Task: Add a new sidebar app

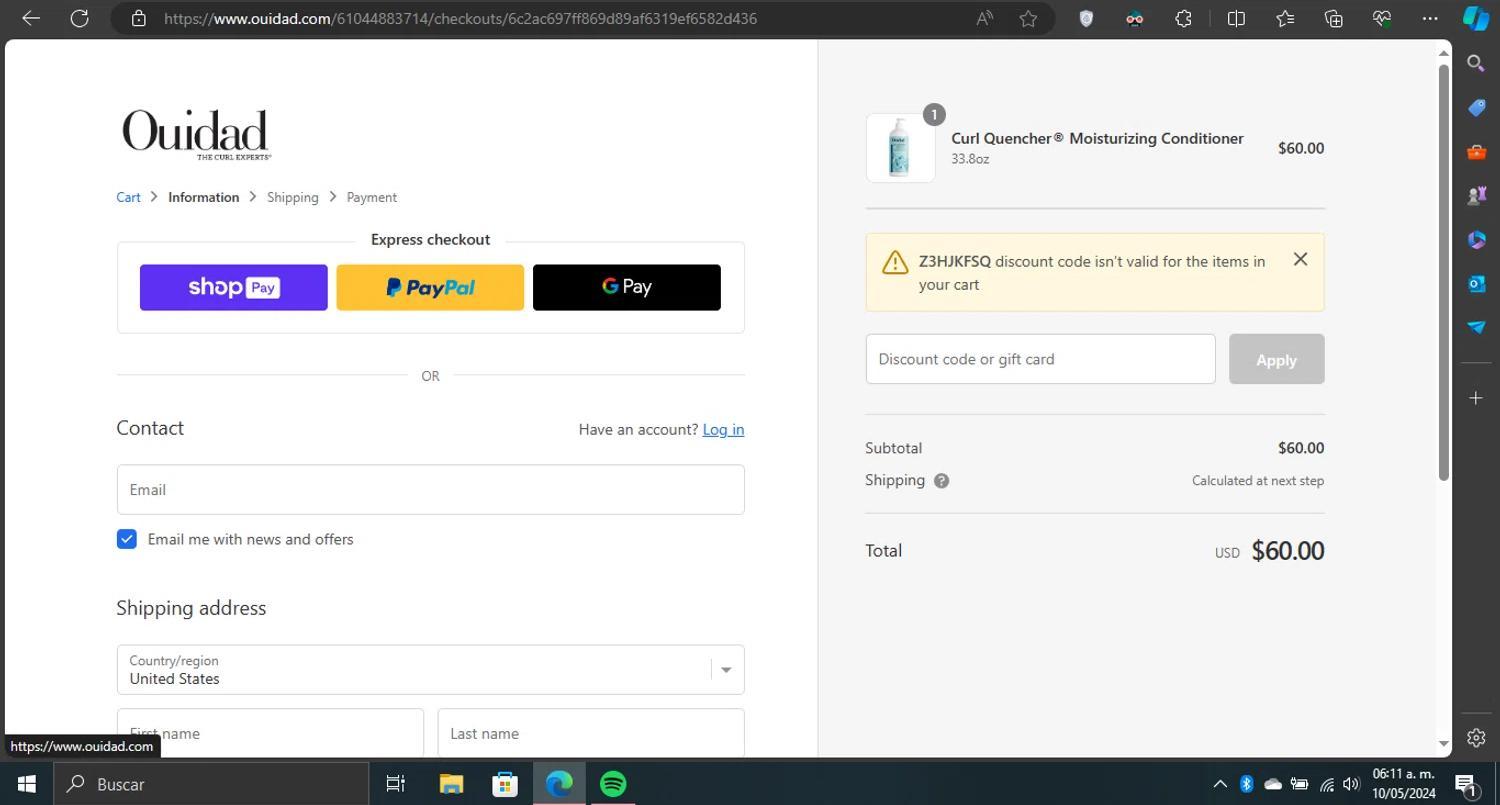Action: click(x=1476, y=398)
